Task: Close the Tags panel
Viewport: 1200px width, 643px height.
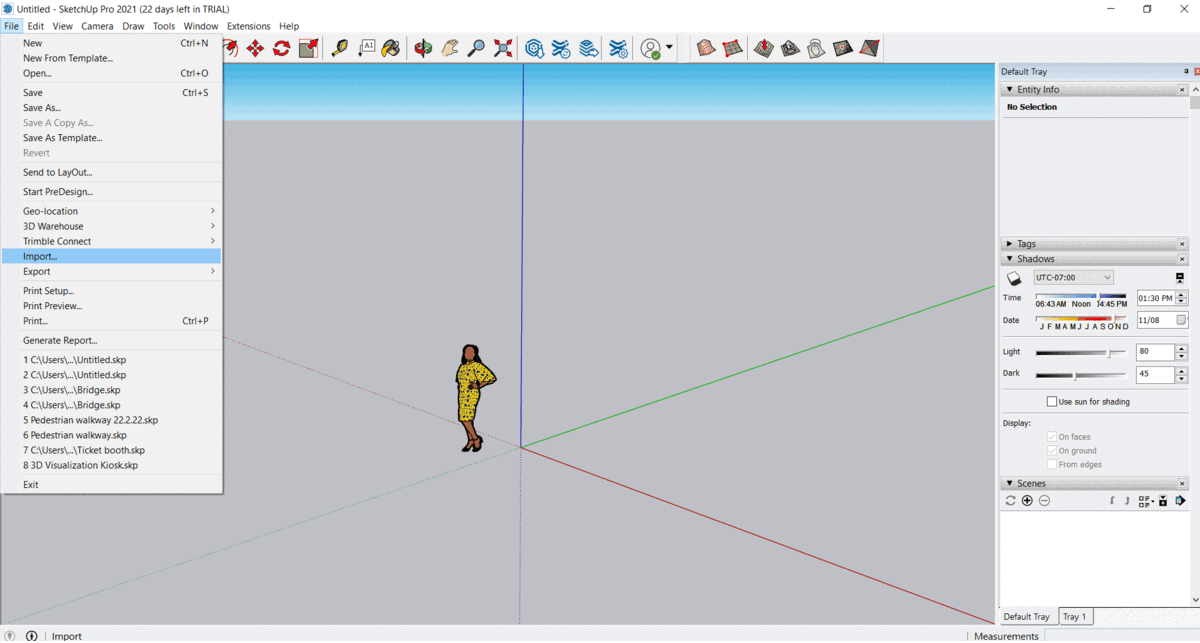Action: tap(1182, 244)
